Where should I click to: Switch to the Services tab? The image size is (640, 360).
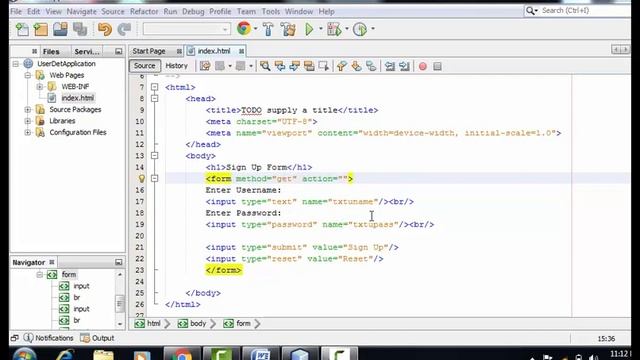(87, 51)
